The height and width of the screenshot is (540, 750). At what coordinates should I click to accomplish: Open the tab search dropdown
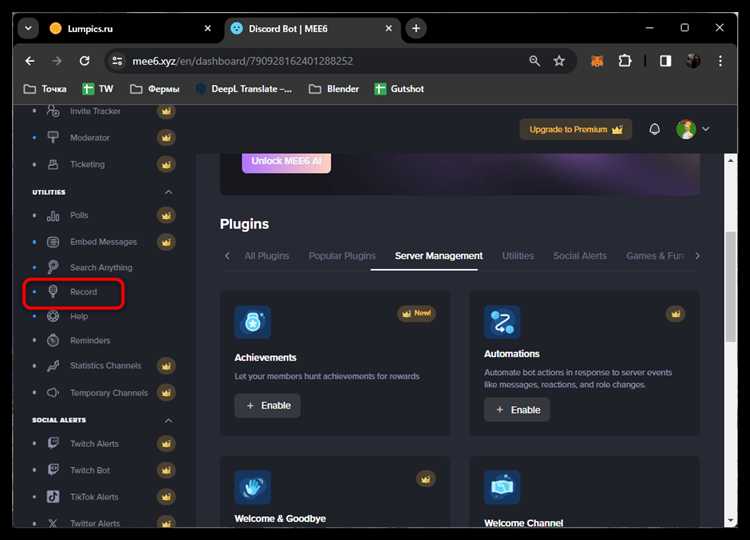pos(28,28)
